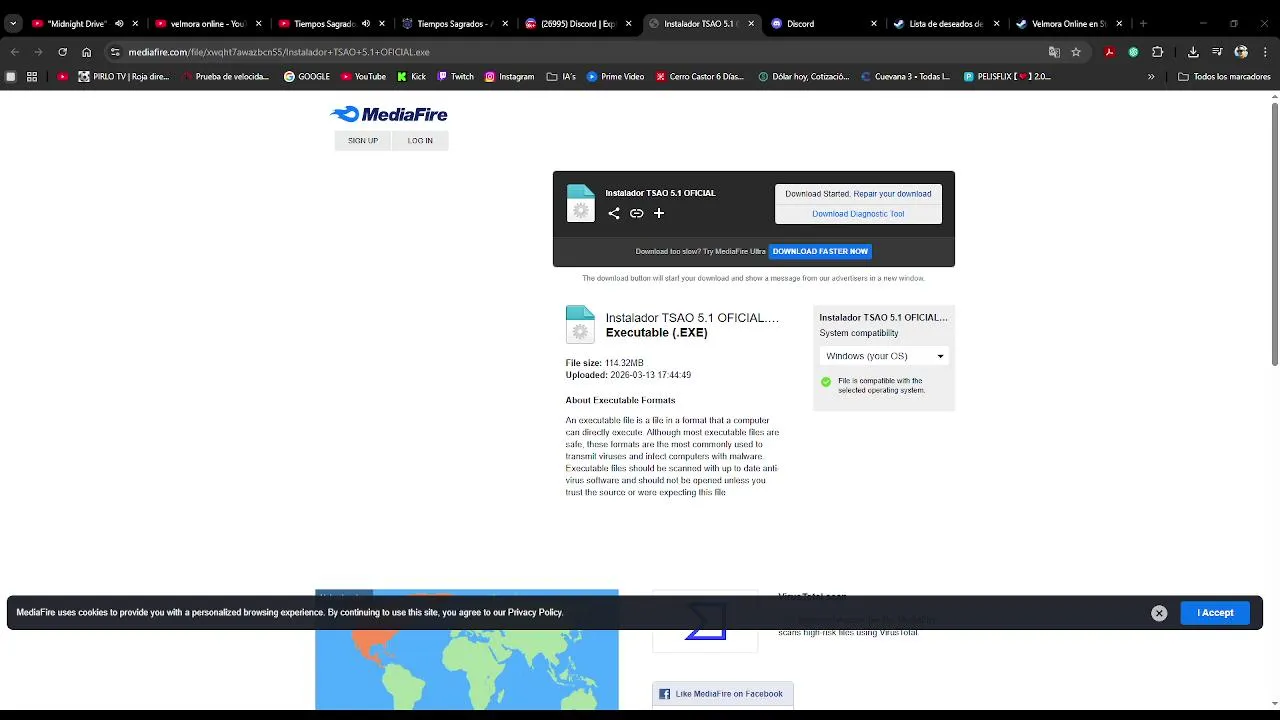Open the Extensions puzzle menu
Screen dimensions: 1280x720
pos(1157,52)
